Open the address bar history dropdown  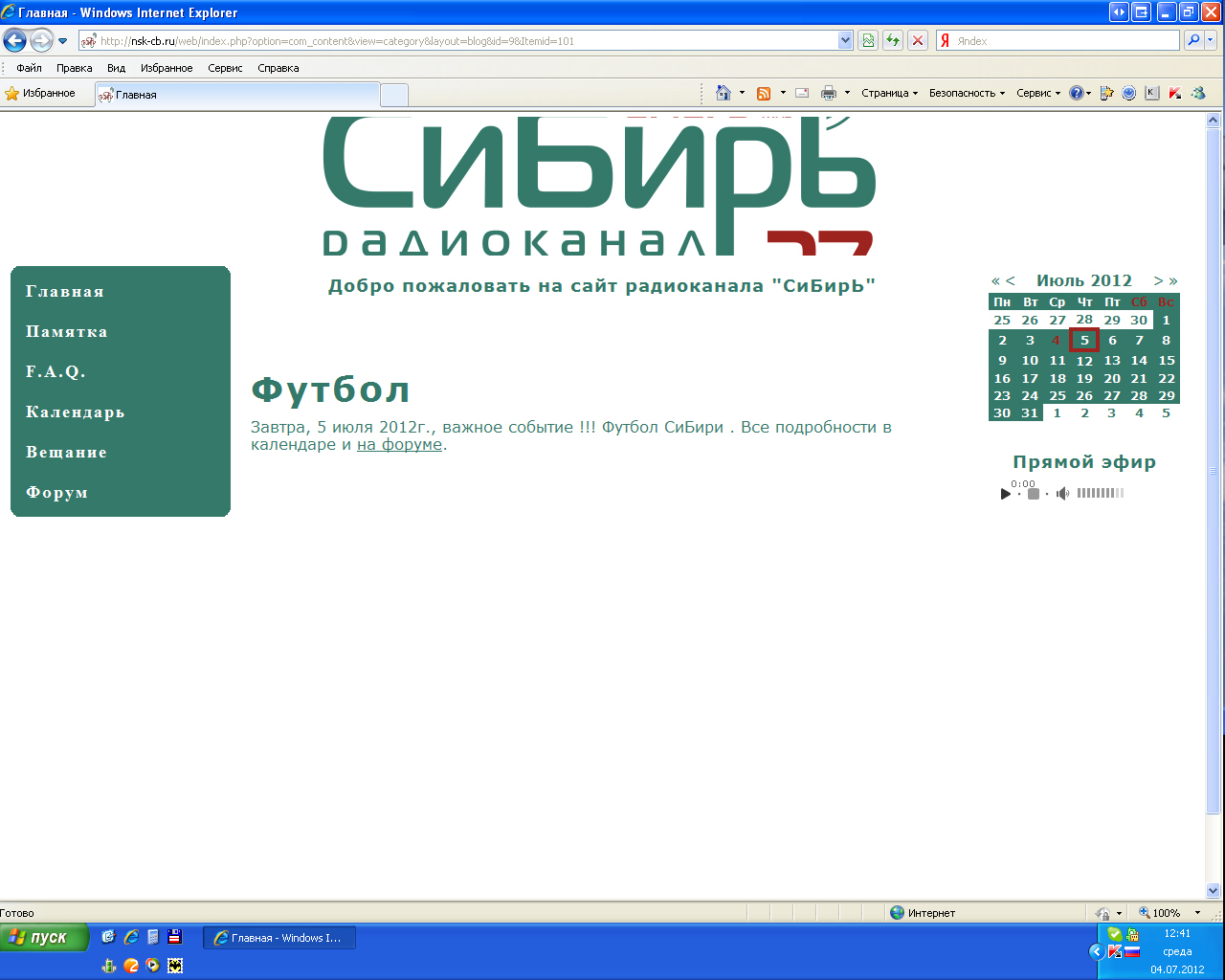coord(845,40)
